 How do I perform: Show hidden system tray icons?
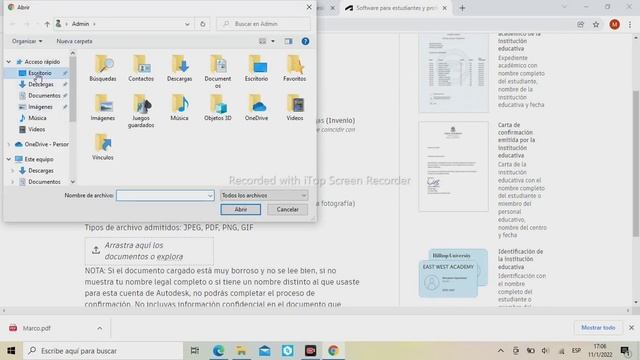(x=500, y=351)
